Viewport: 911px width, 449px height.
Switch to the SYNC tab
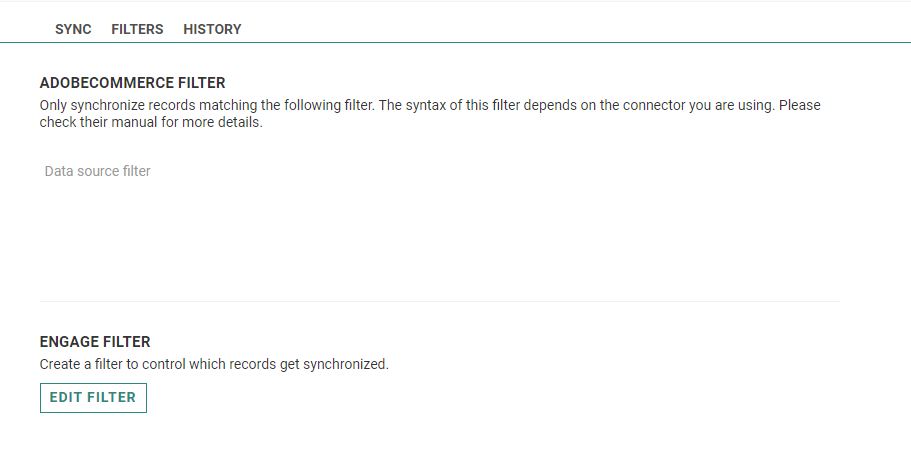[73, 29]
